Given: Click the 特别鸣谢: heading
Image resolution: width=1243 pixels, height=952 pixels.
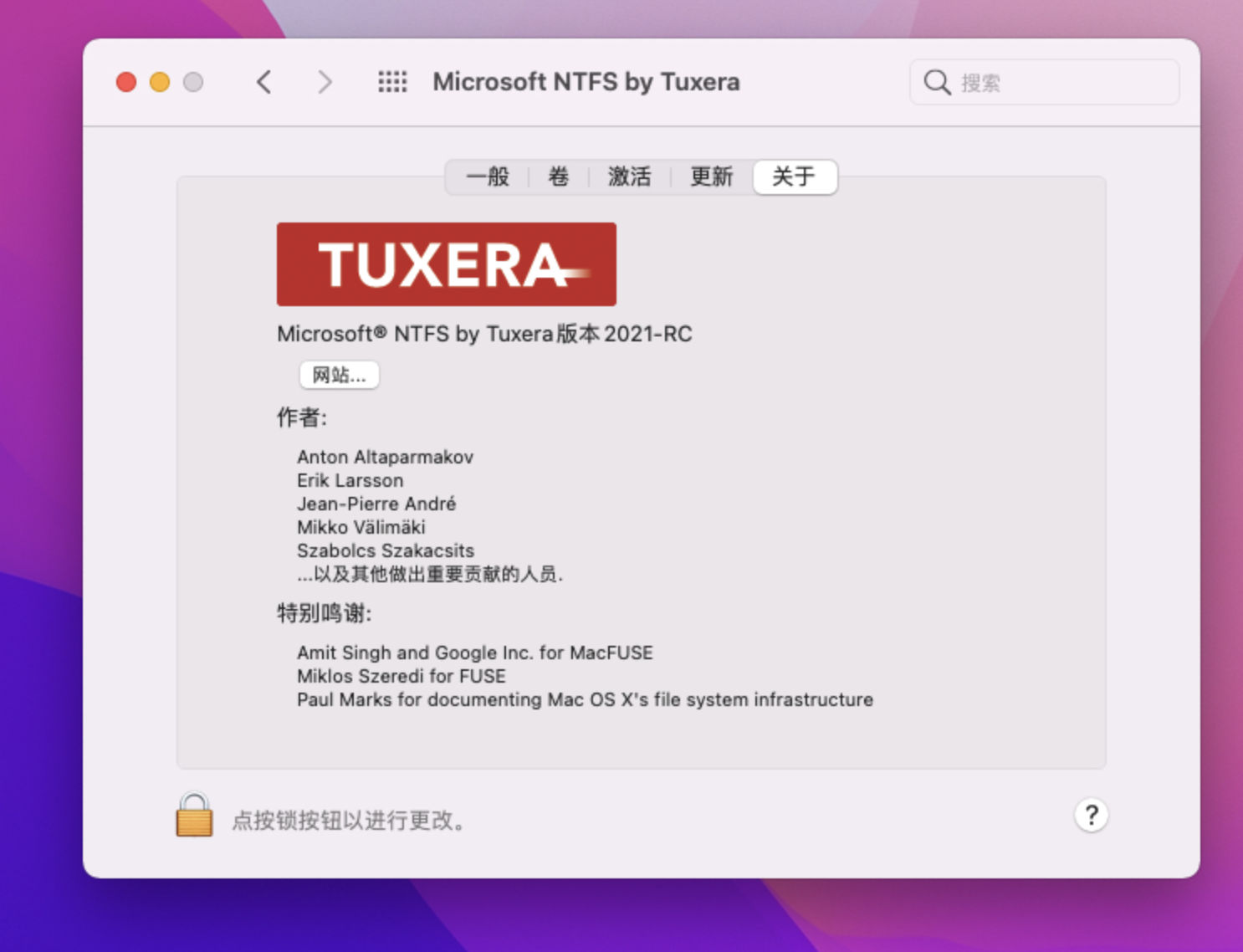Looking at the screenshot, I should [324, 613].
